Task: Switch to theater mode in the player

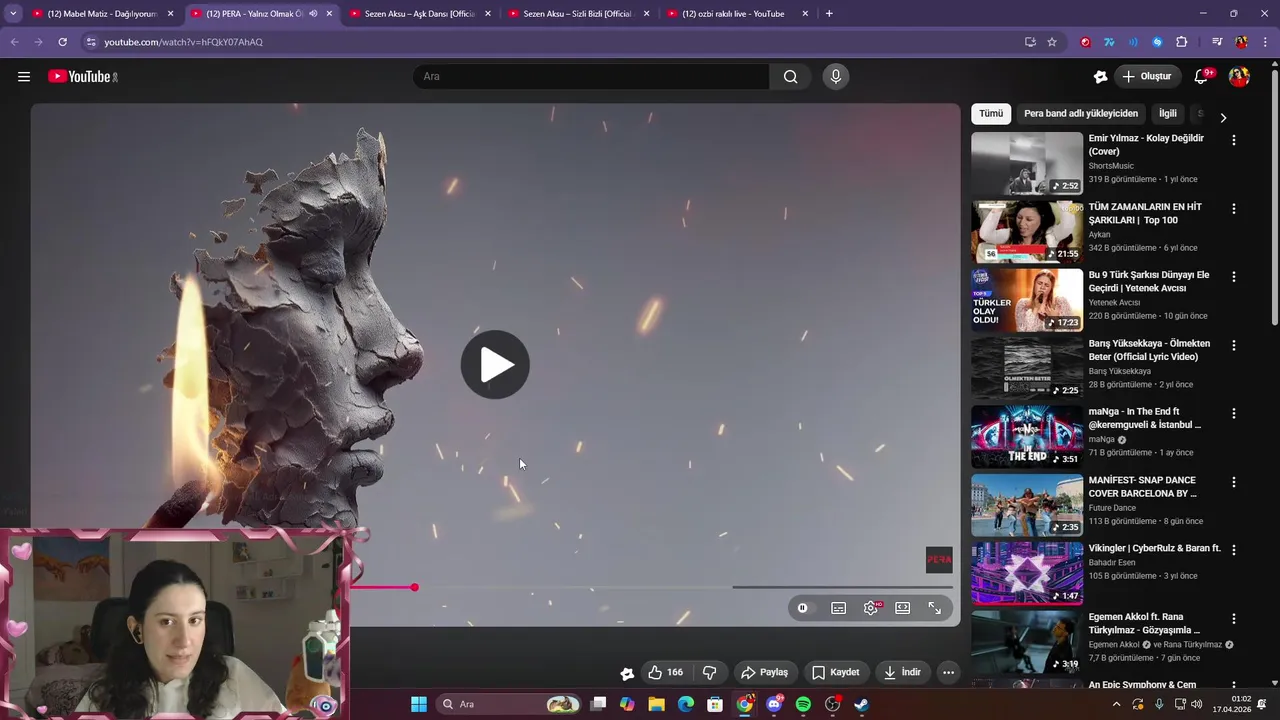Action: pos(903,608)
